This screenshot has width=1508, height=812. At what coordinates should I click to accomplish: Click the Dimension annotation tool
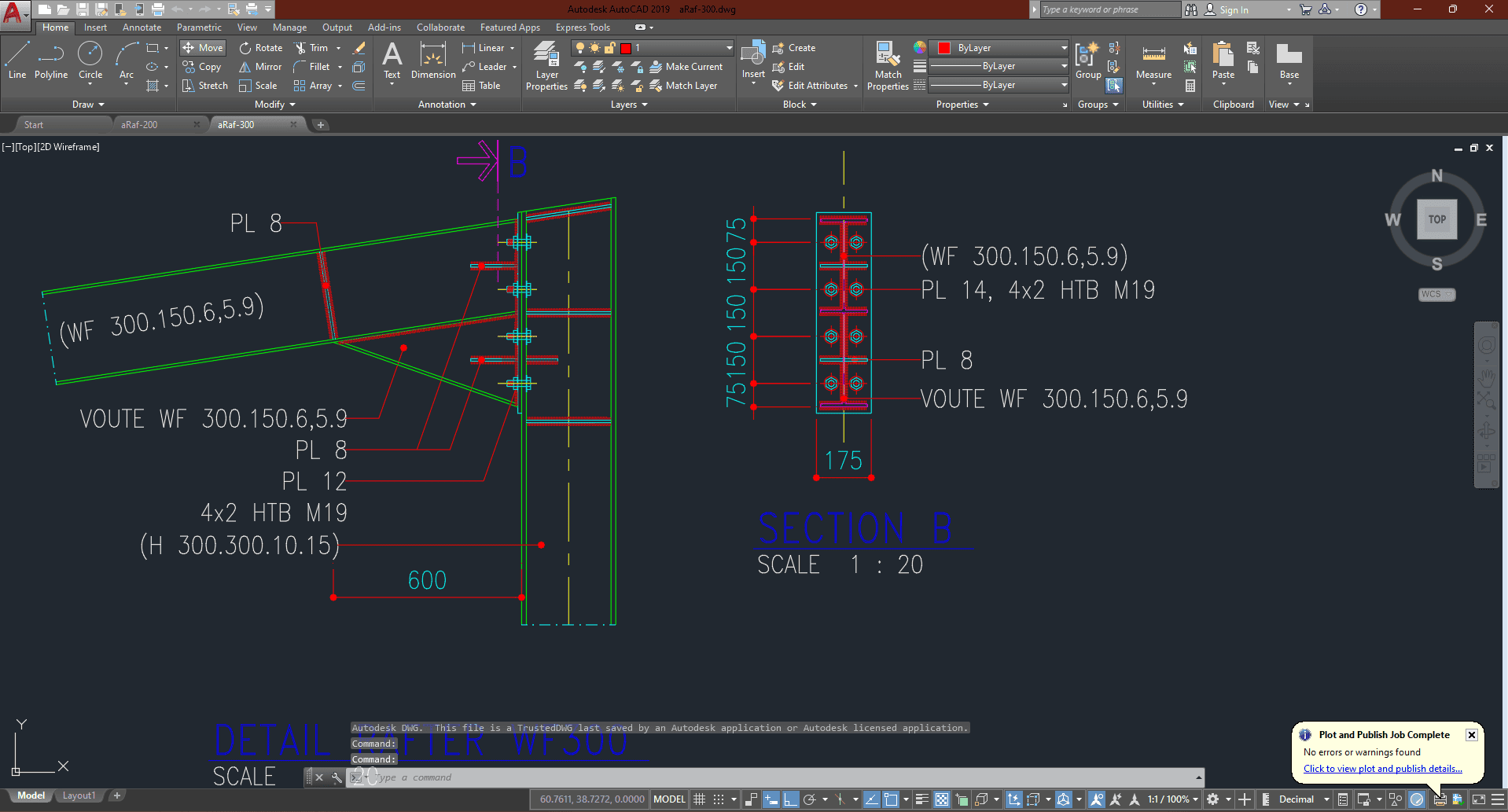click(x=433, y=61)
